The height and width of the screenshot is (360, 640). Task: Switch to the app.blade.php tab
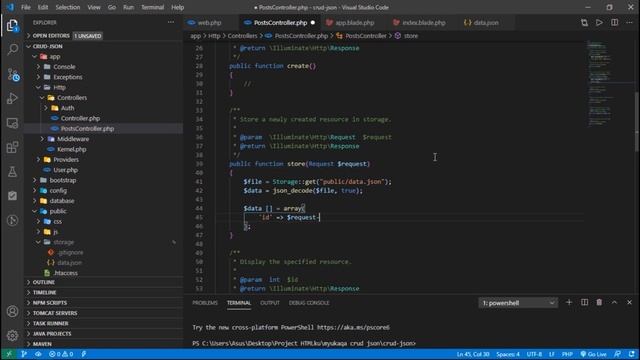click(354, 22)
